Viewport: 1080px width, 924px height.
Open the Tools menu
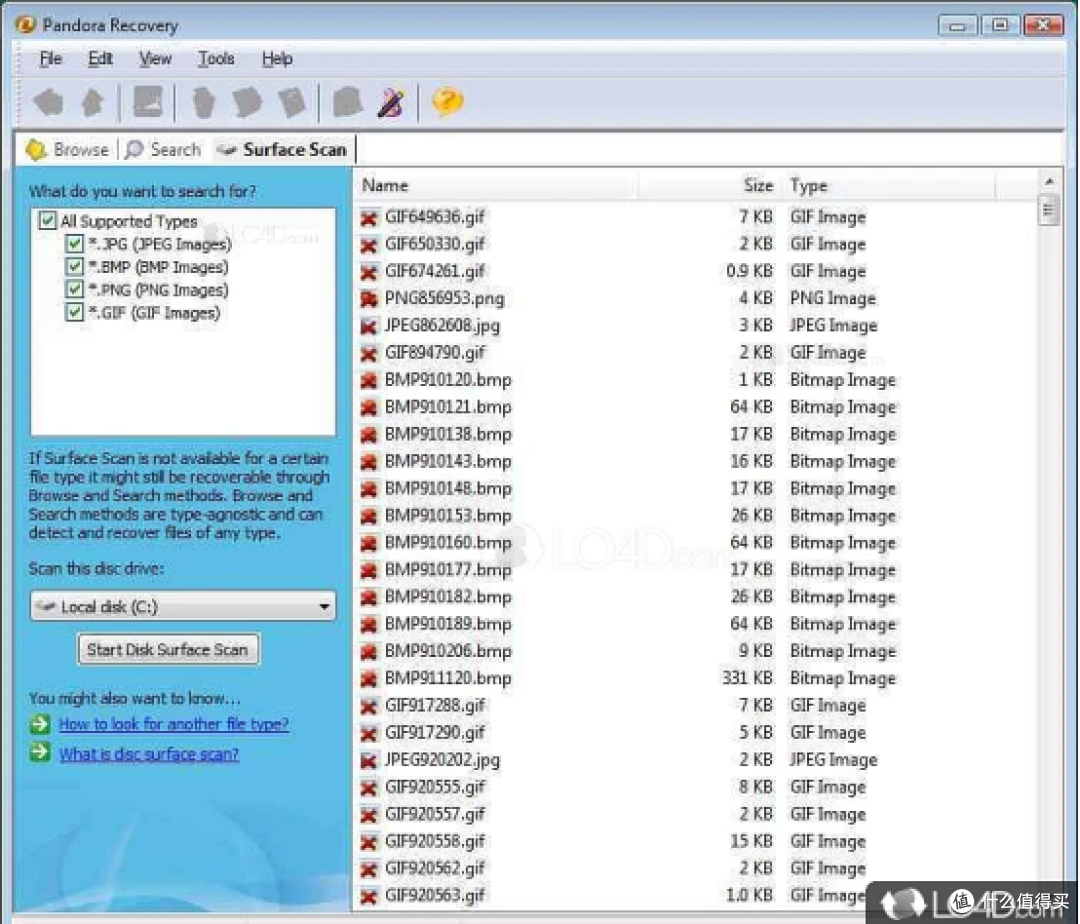[x=216, y=59]
